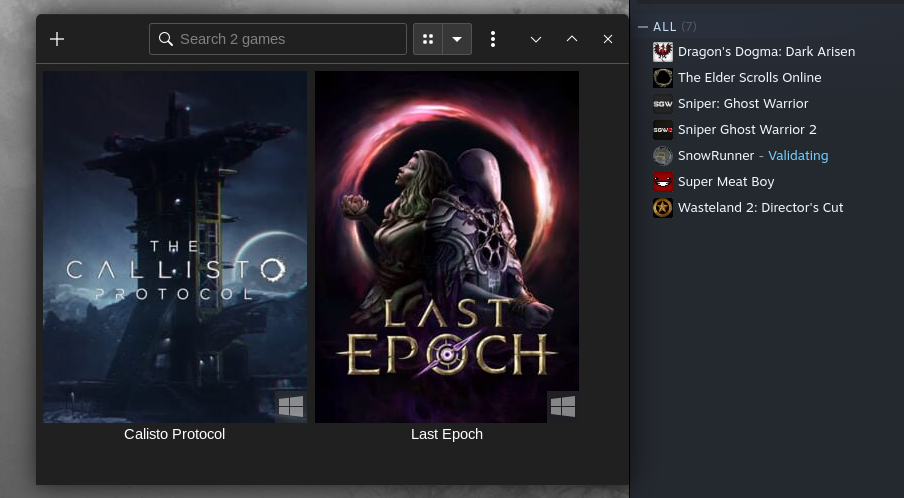
Task: Click the Calisto Protocol title label
Action: click(175, 434)
